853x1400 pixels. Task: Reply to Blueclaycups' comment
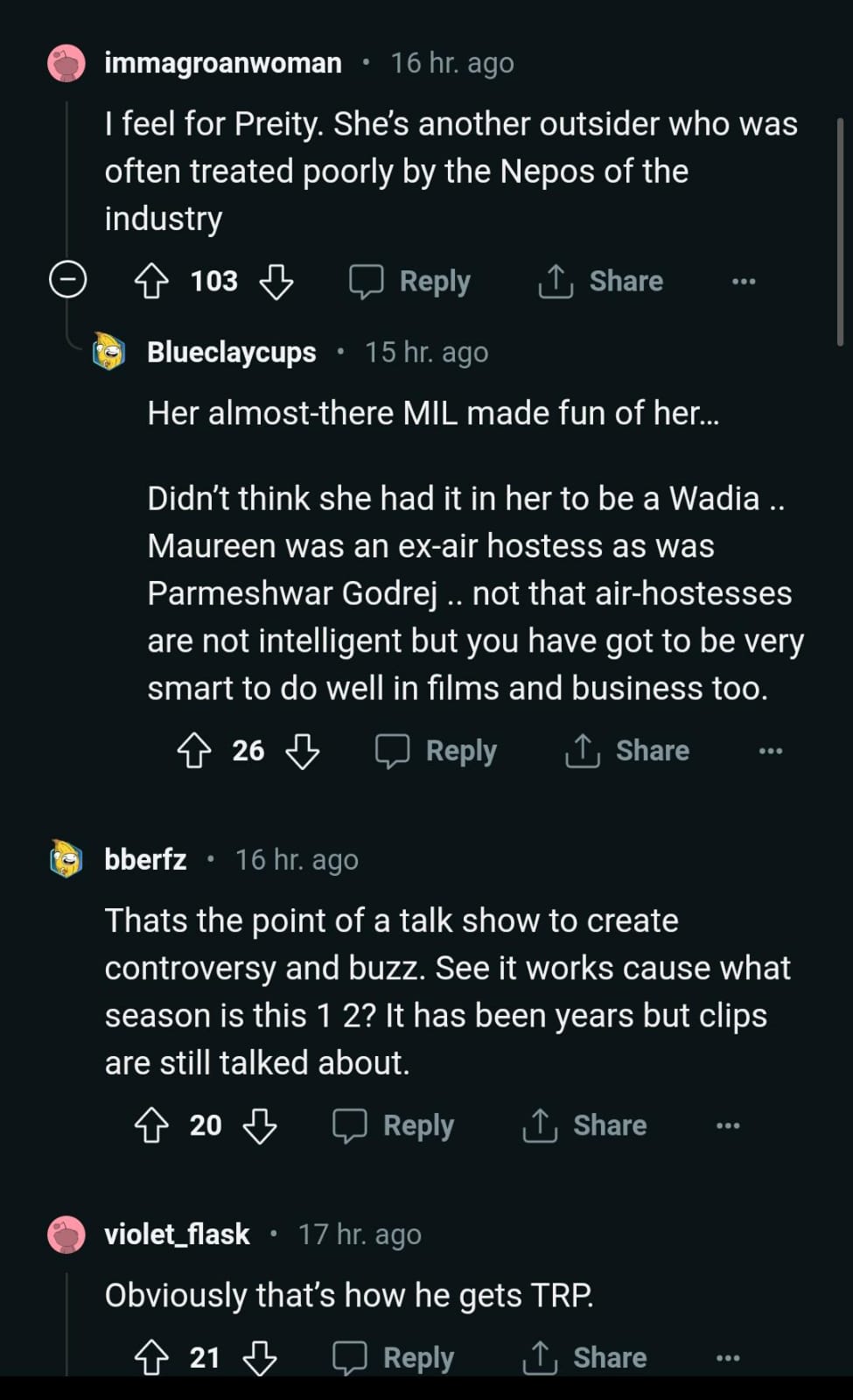pyautogui.click(x=437, y=751)
